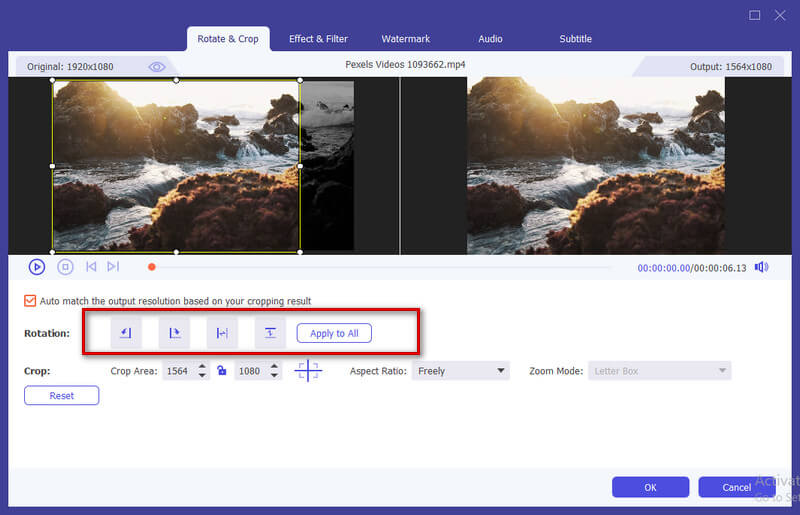Maximize the editor window
Viewport: 800px width, 515px height.
[755, 15]
